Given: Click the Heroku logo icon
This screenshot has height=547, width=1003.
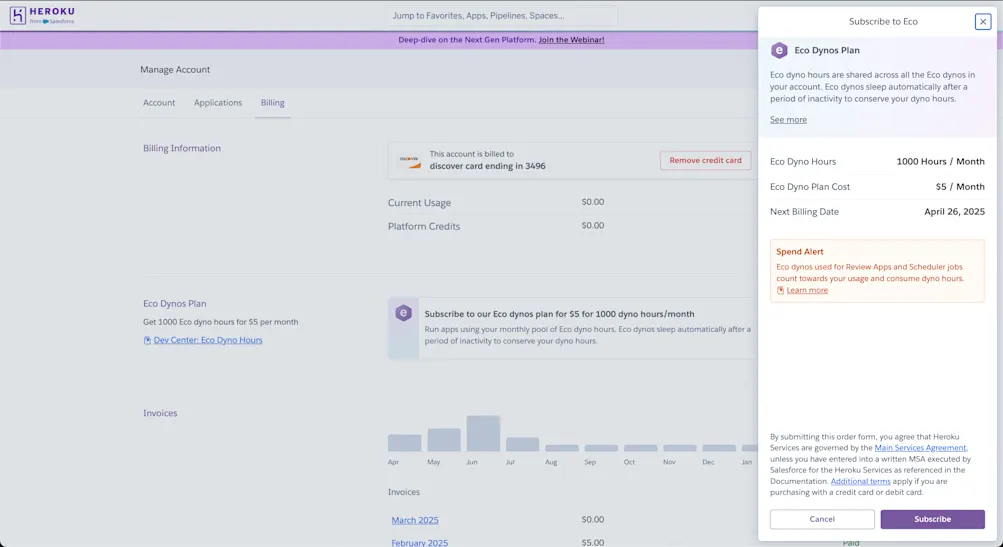Looking at the screenshot, I should click(18, 15).
